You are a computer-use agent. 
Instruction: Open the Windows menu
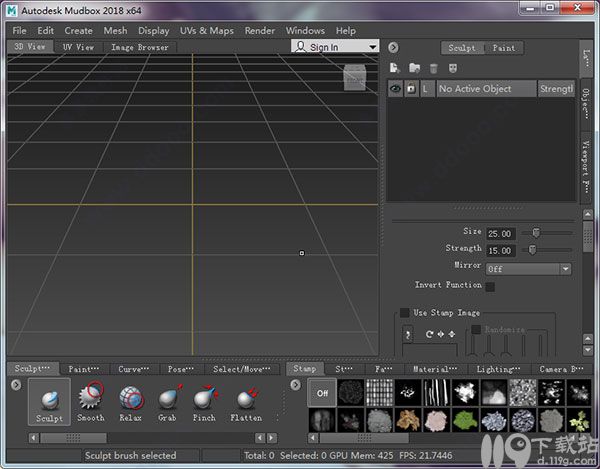click(x=305, y=31)
